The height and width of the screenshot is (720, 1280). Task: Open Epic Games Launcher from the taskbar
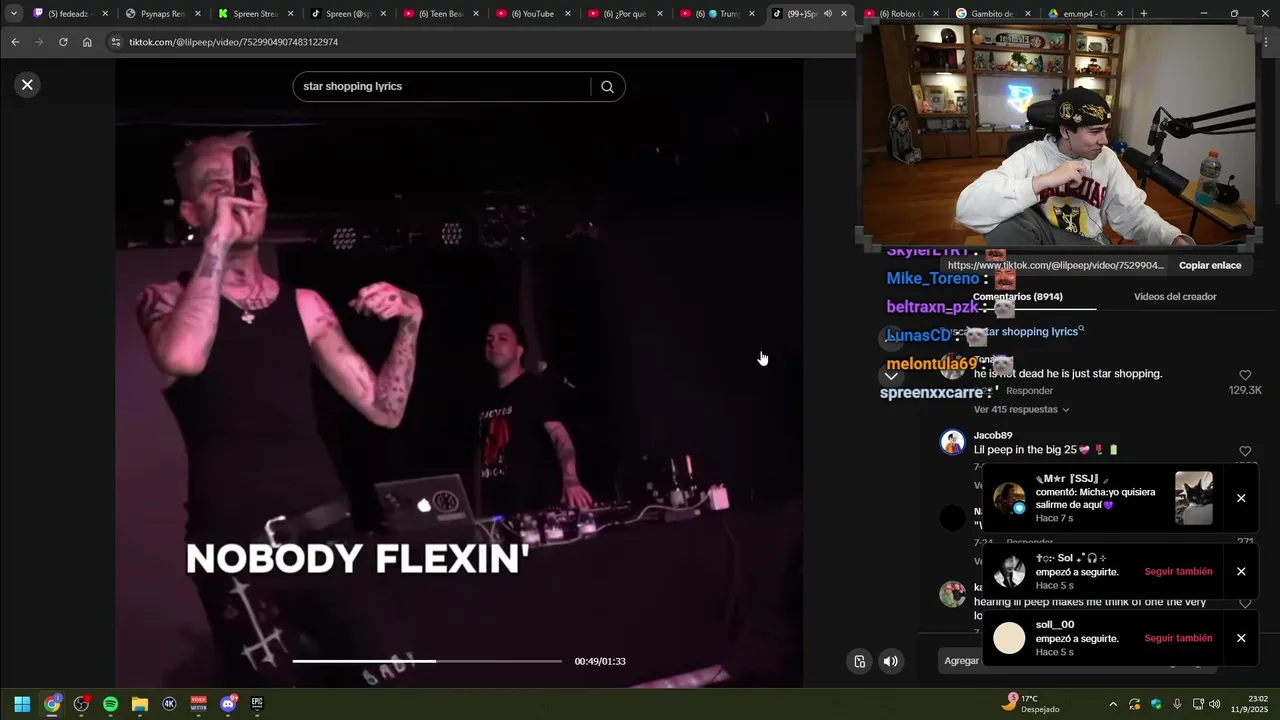point(257,704)
